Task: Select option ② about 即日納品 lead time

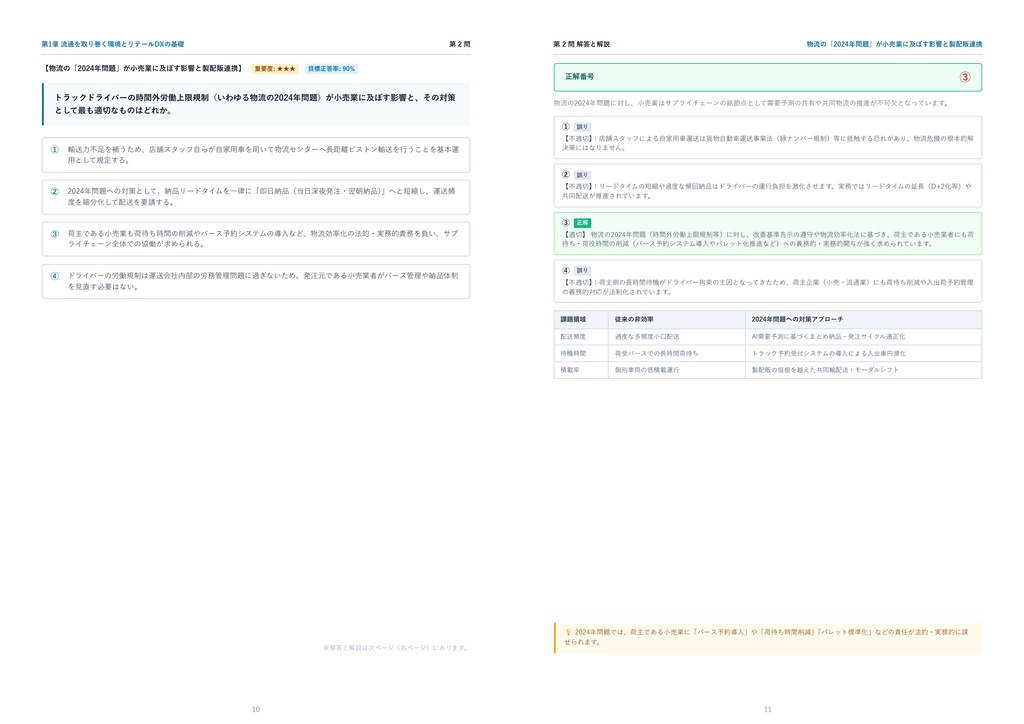Action: tap(256, 197)
